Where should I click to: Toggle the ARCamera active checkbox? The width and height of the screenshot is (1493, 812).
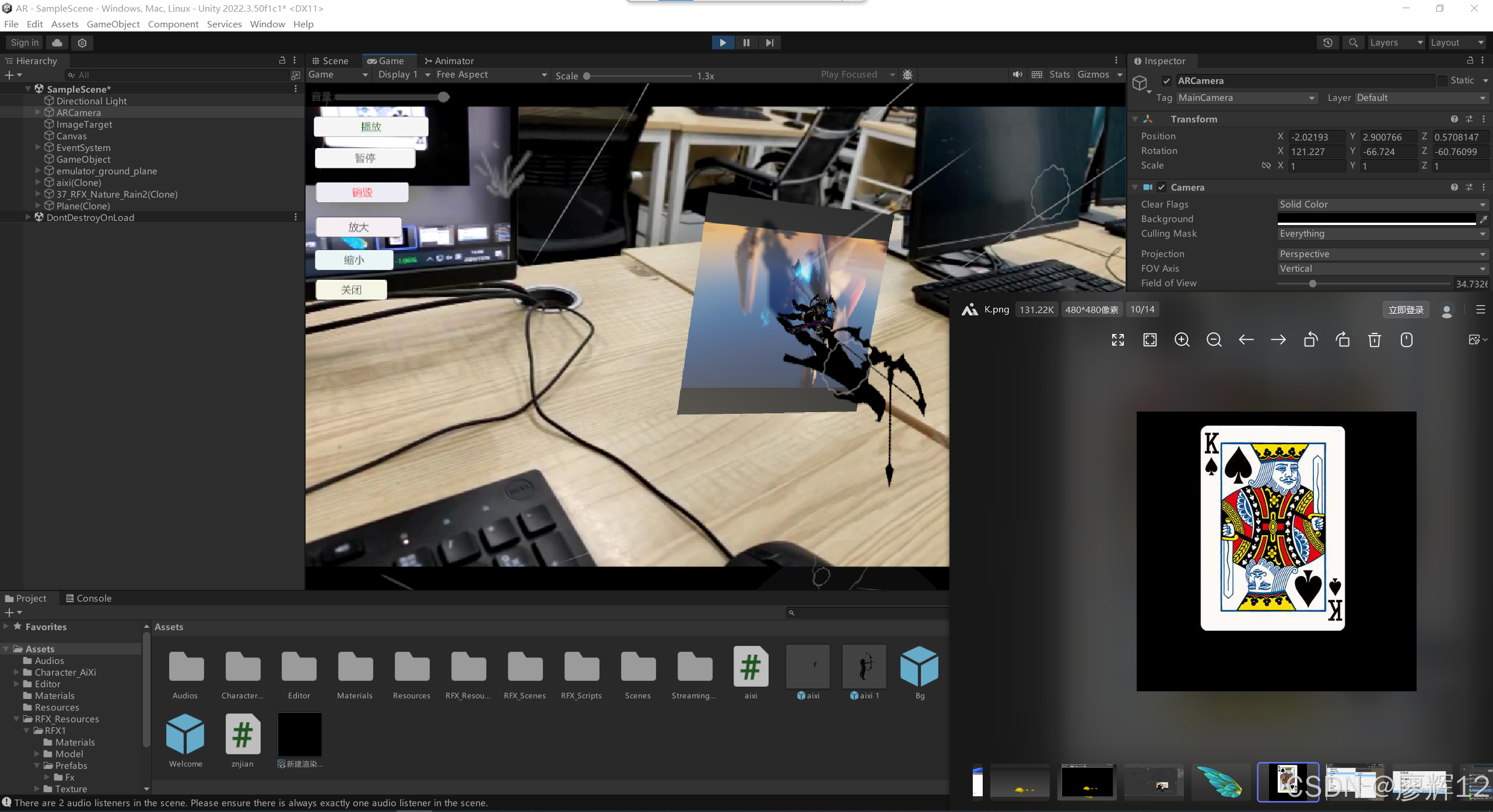click(x=1168, y=80)
